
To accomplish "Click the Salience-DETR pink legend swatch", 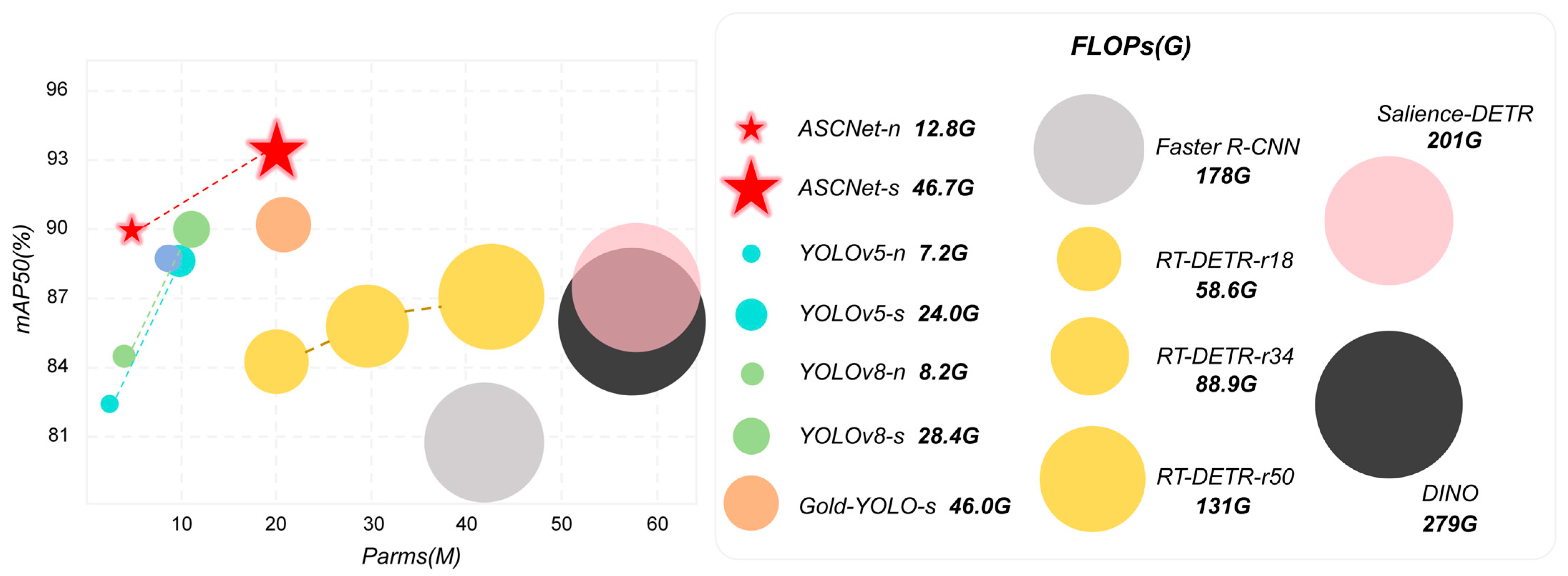I will [1388, 220].
